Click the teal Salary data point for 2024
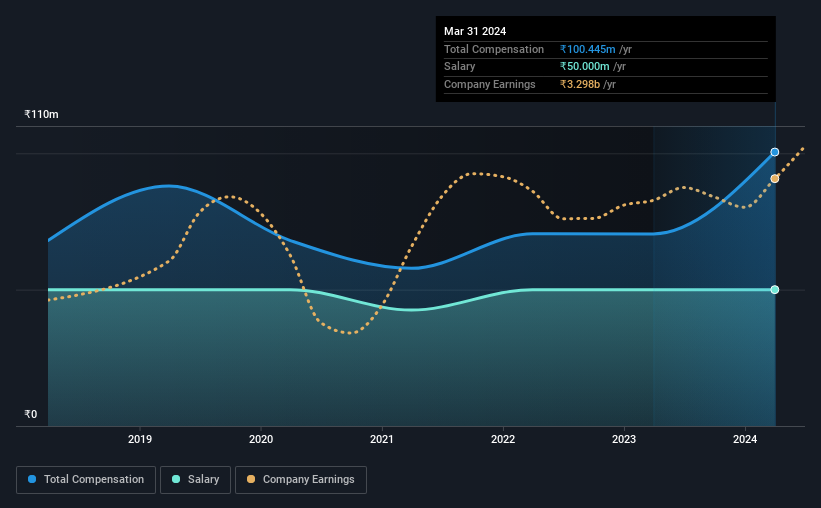 [x=774, y=290]
